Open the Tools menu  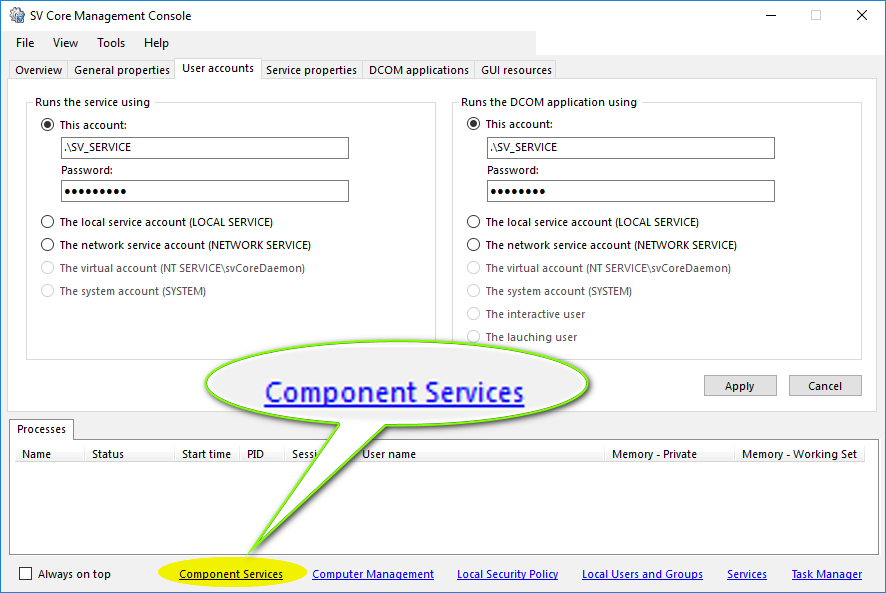click(111, 43)
